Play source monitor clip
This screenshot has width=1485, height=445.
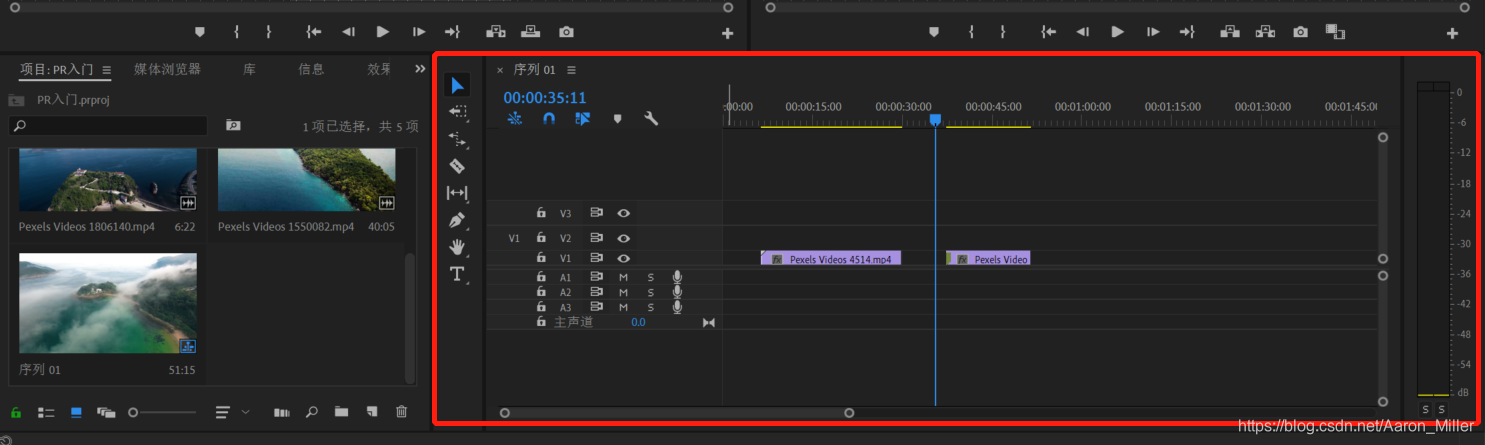(382, 32)
